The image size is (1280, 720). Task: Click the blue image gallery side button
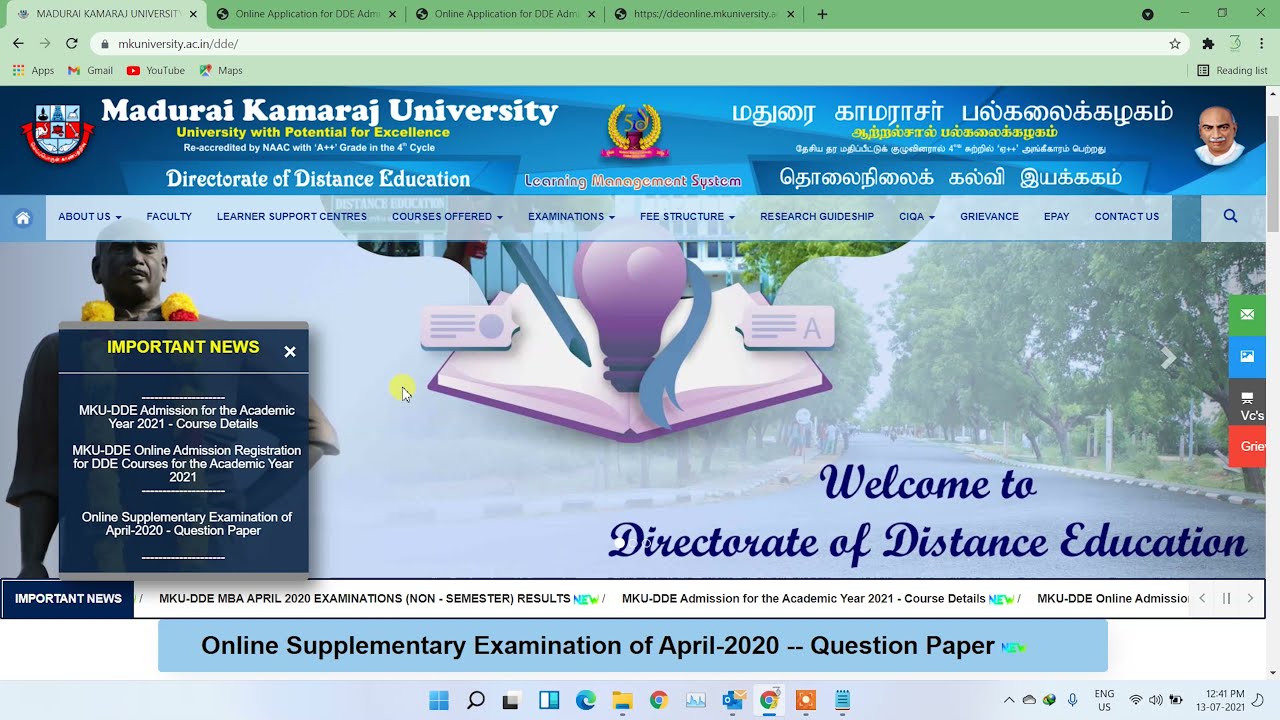tap(1247, 356)
